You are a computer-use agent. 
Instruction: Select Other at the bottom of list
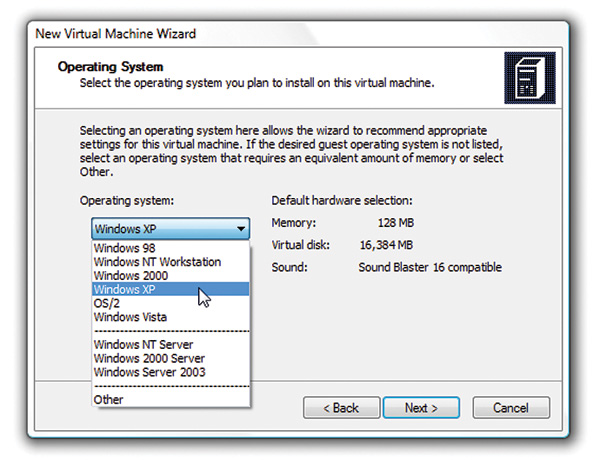(x=171, y=400)
